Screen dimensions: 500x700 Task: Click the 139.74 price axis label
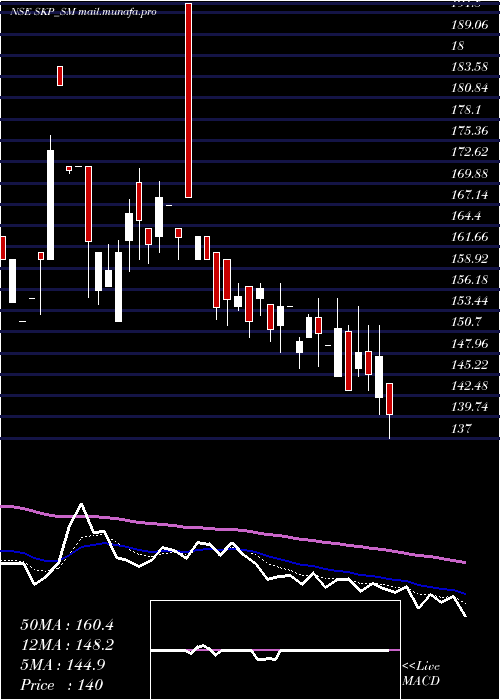pos(470,407)
